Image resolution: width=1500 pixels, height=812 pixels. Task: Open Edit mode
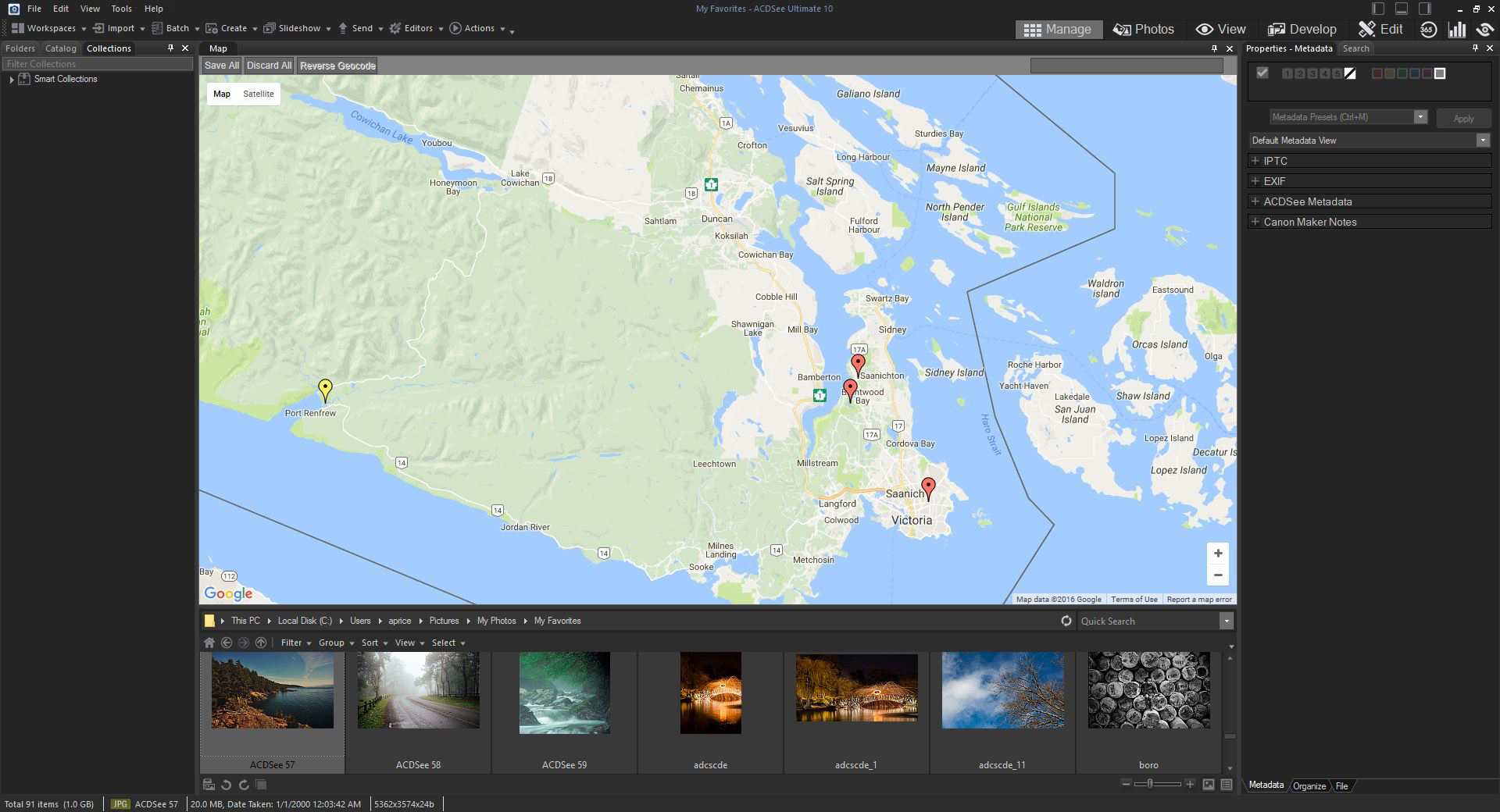pyautogui.click(x=1380, y=29)
